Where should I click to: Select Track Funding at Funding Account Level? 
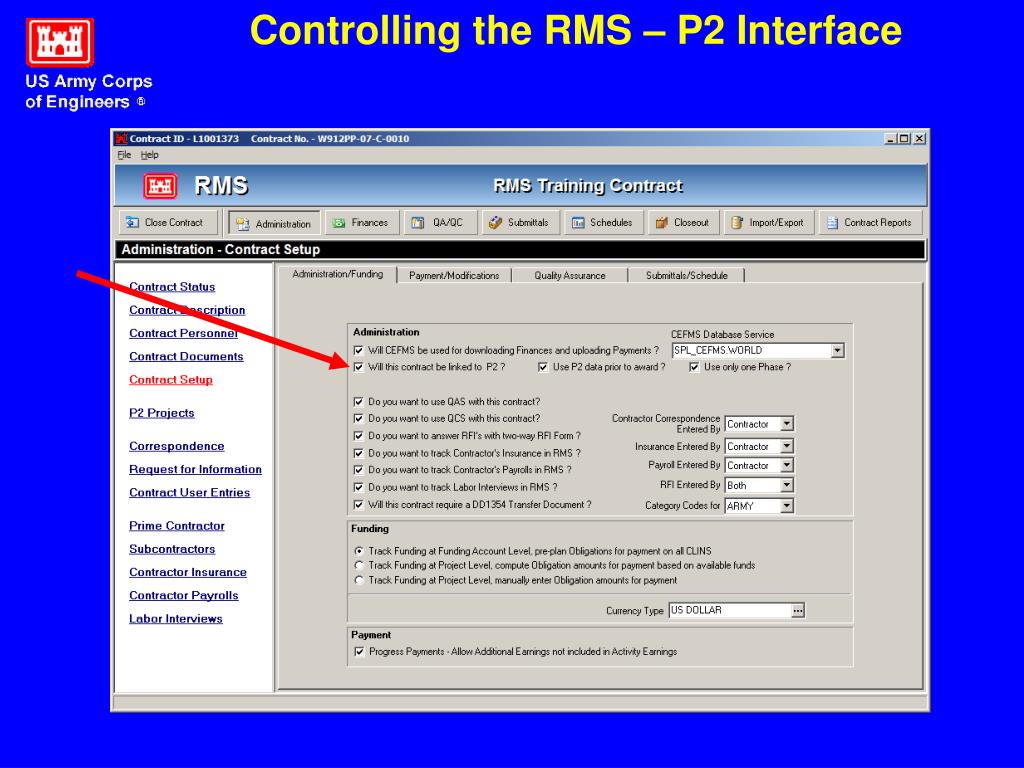[x=359, y=551]
